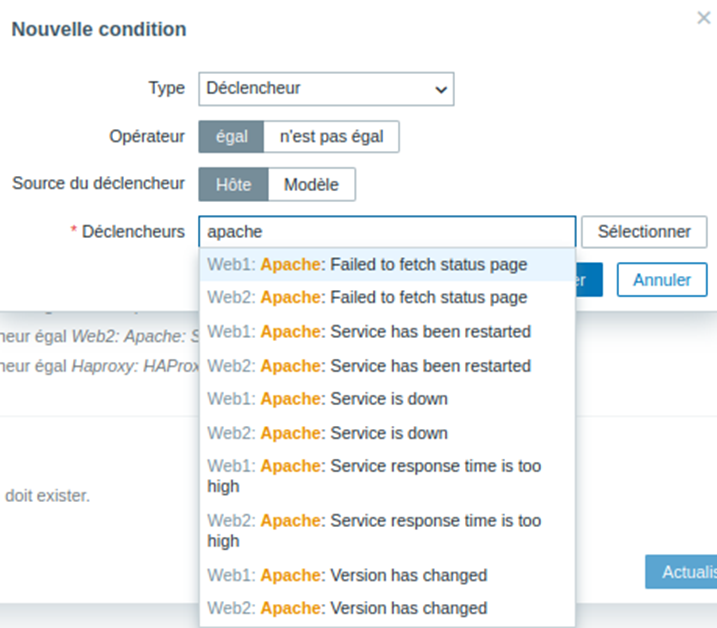Click the Déclencheurs search field
This screenshot has width=717, height=628.
coord(387,232)
